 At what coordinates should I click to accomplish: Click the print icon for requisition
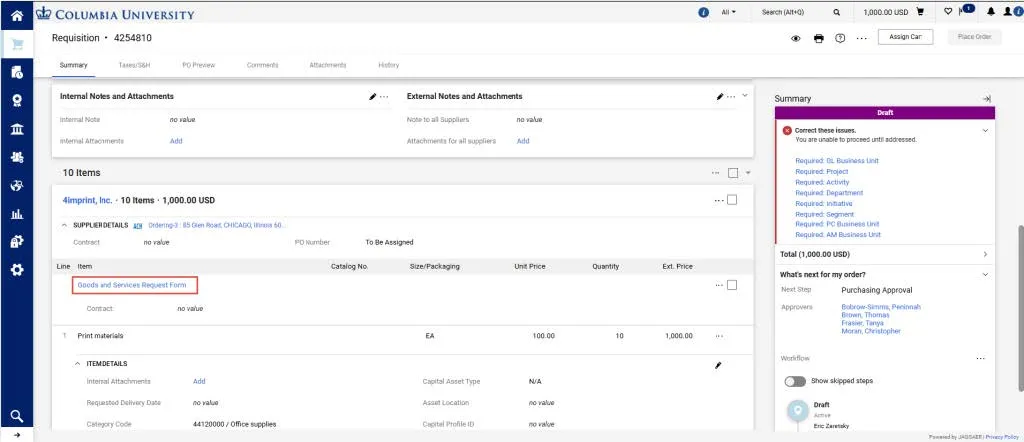(x=818, y=39)
